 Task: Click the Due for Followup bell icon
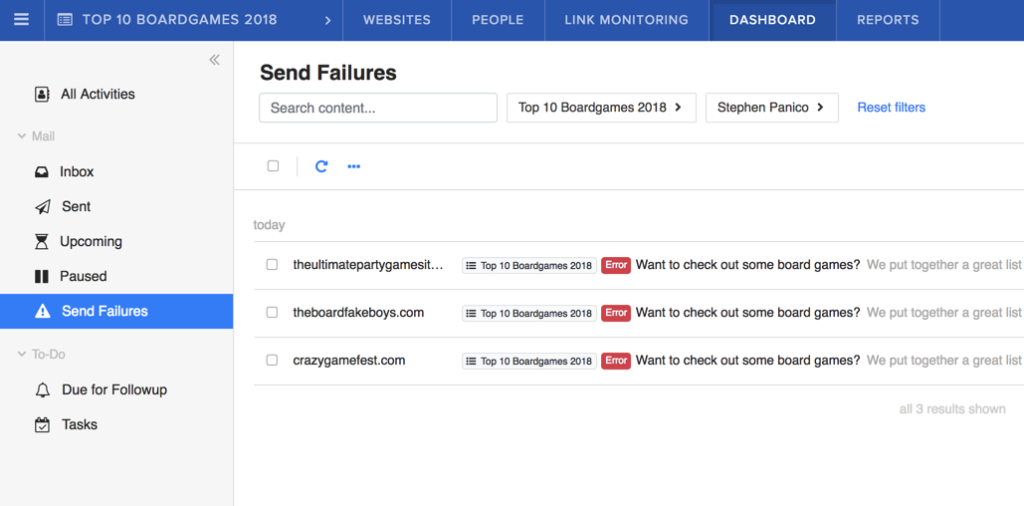tap(42, 390)
